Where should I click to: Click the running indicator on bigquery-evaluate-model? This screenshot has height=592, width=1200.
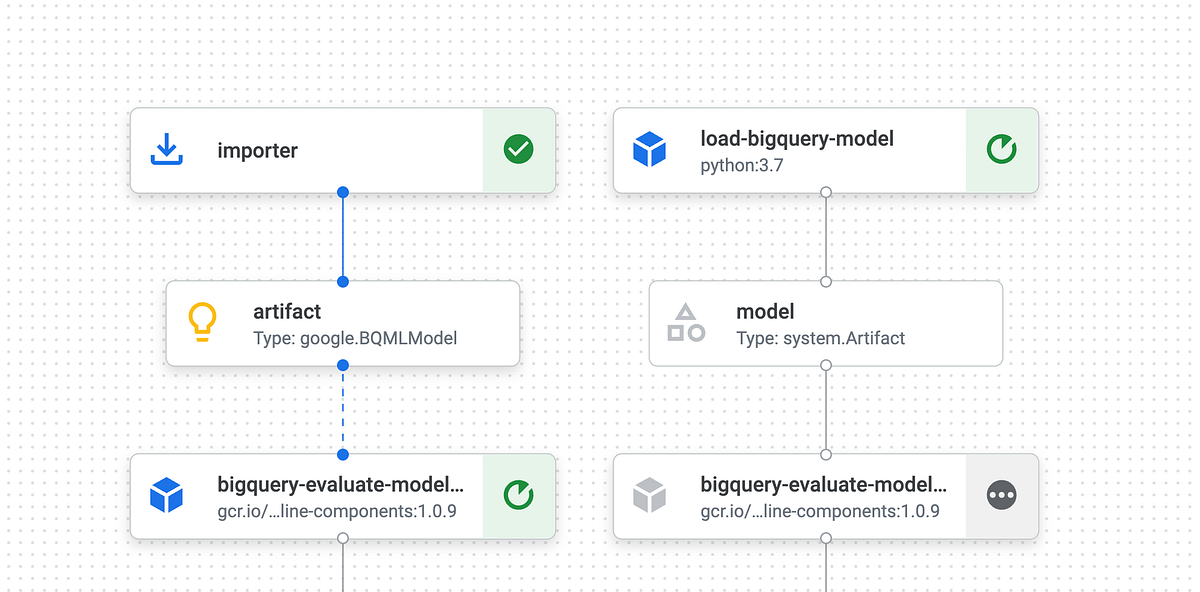[x=518, y=495]
